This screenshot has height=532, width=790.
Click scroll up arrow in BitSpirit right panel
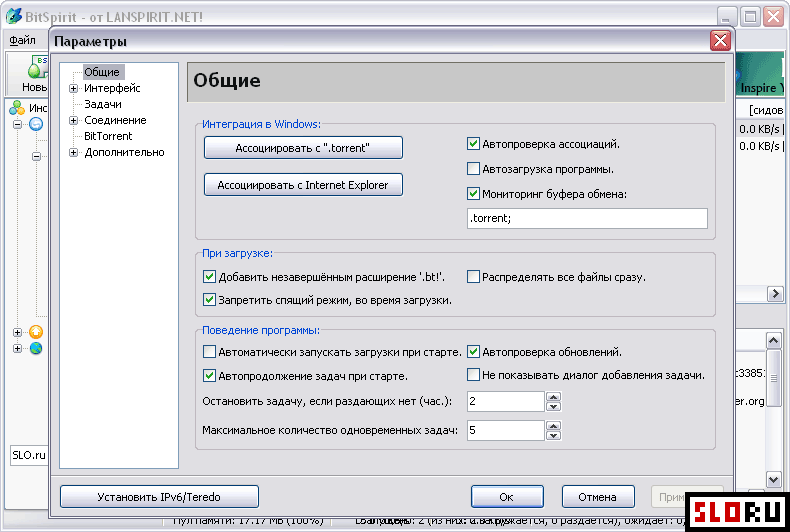click(x=774, y=341)
